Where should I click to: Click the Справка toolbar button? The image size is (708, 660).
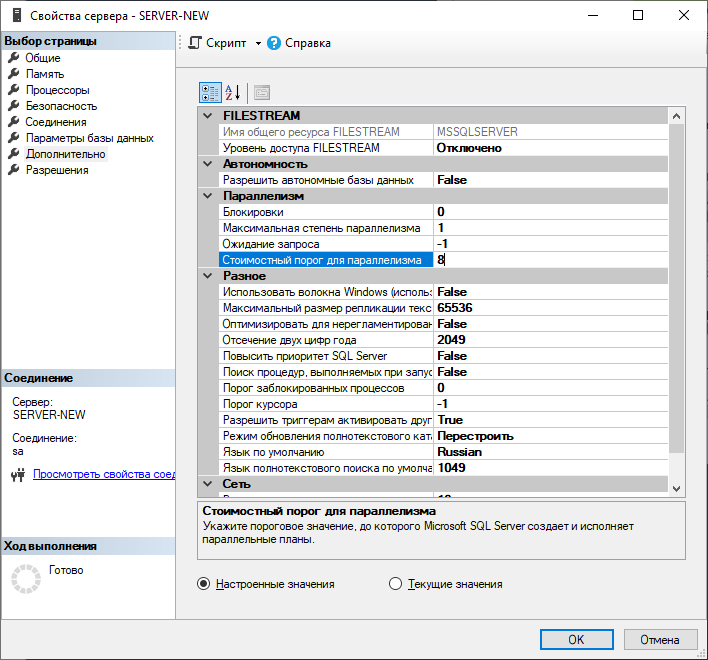click(x=299, y=43)
